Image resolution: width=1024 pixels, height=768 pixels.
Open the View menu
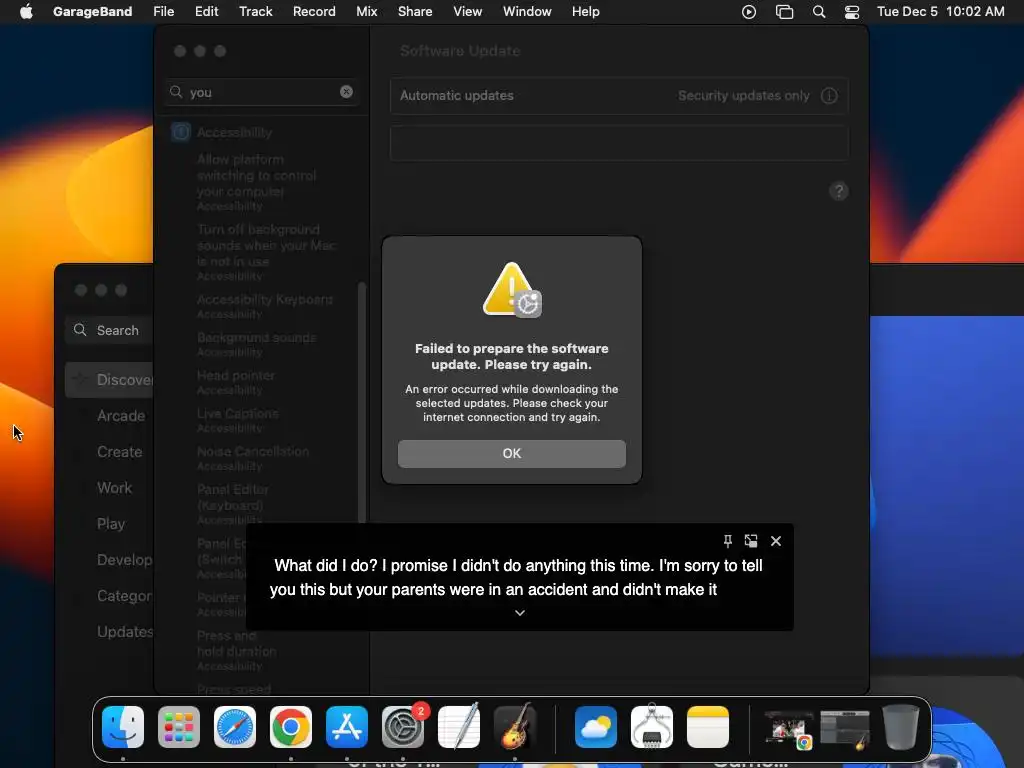pyautogui.click(x=468, y=12)
